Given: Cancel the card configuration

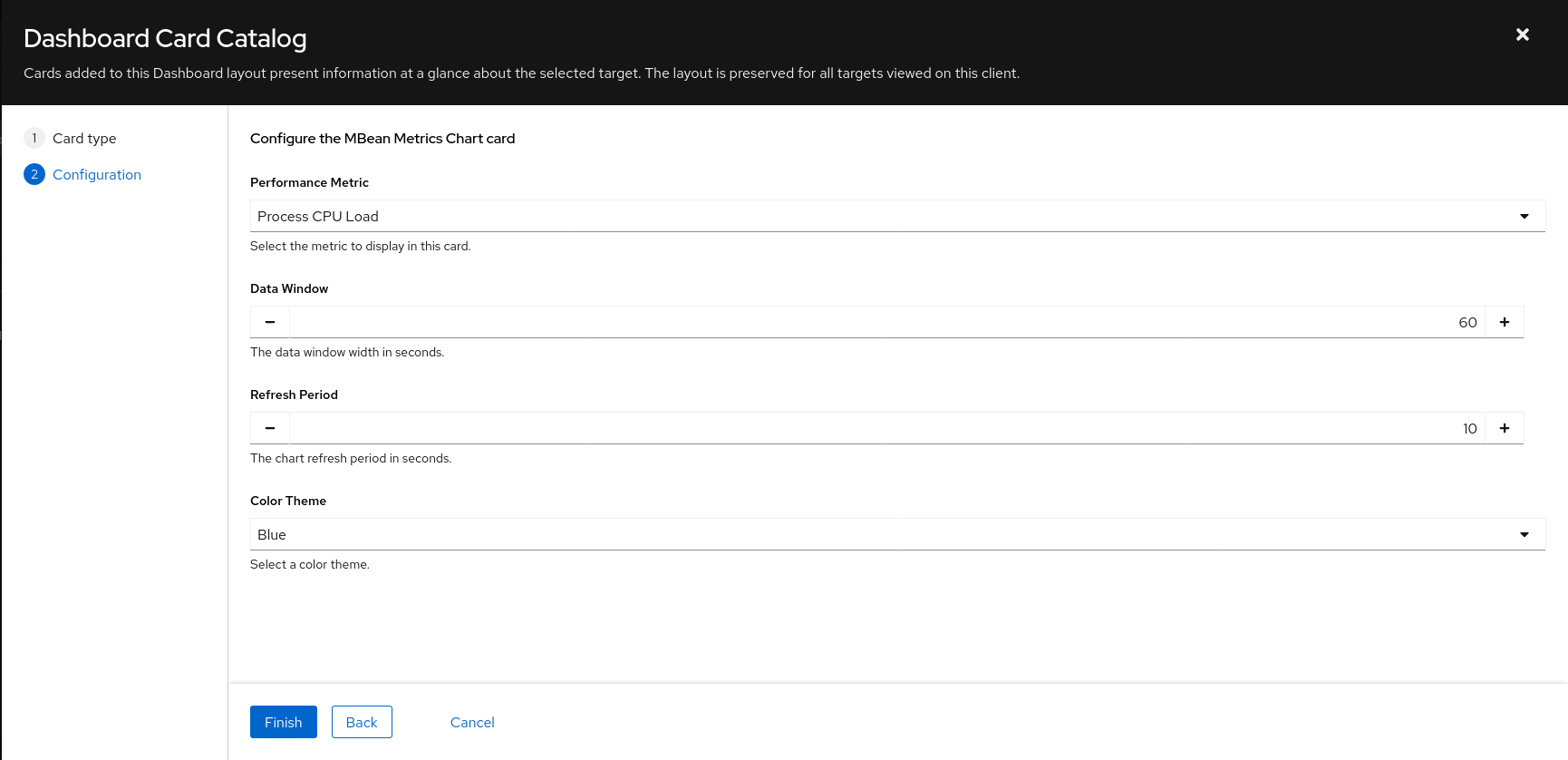Looking at the screenshot, I should pyautogui.click(x=472, y=722).
